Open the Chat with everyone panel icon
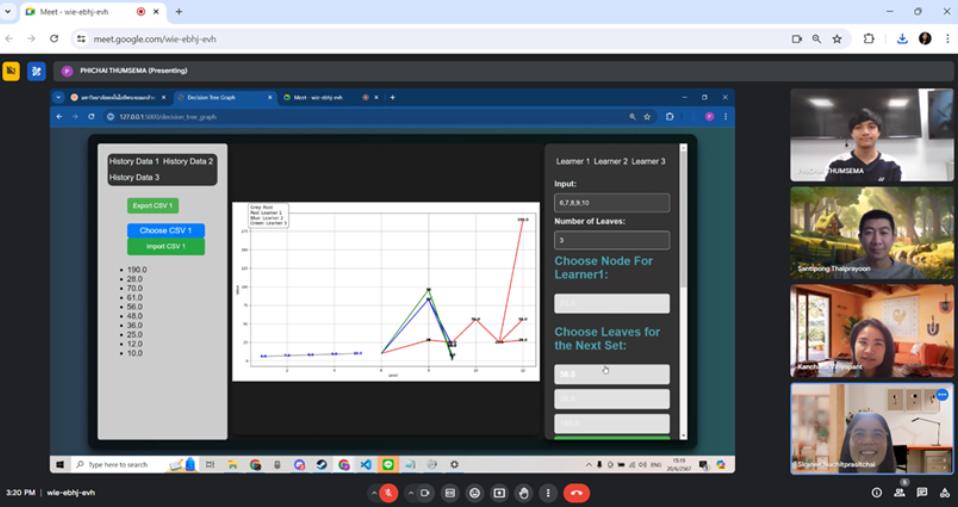 [922, 493]
